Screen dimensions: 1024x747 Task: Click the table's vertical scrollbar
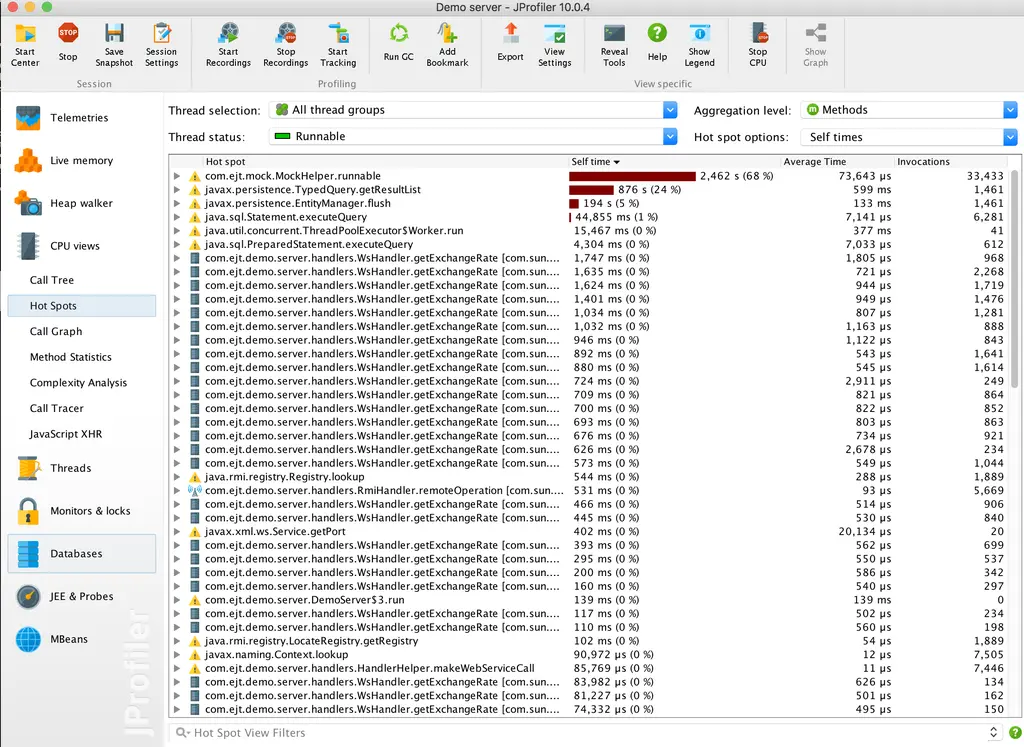1014,278
